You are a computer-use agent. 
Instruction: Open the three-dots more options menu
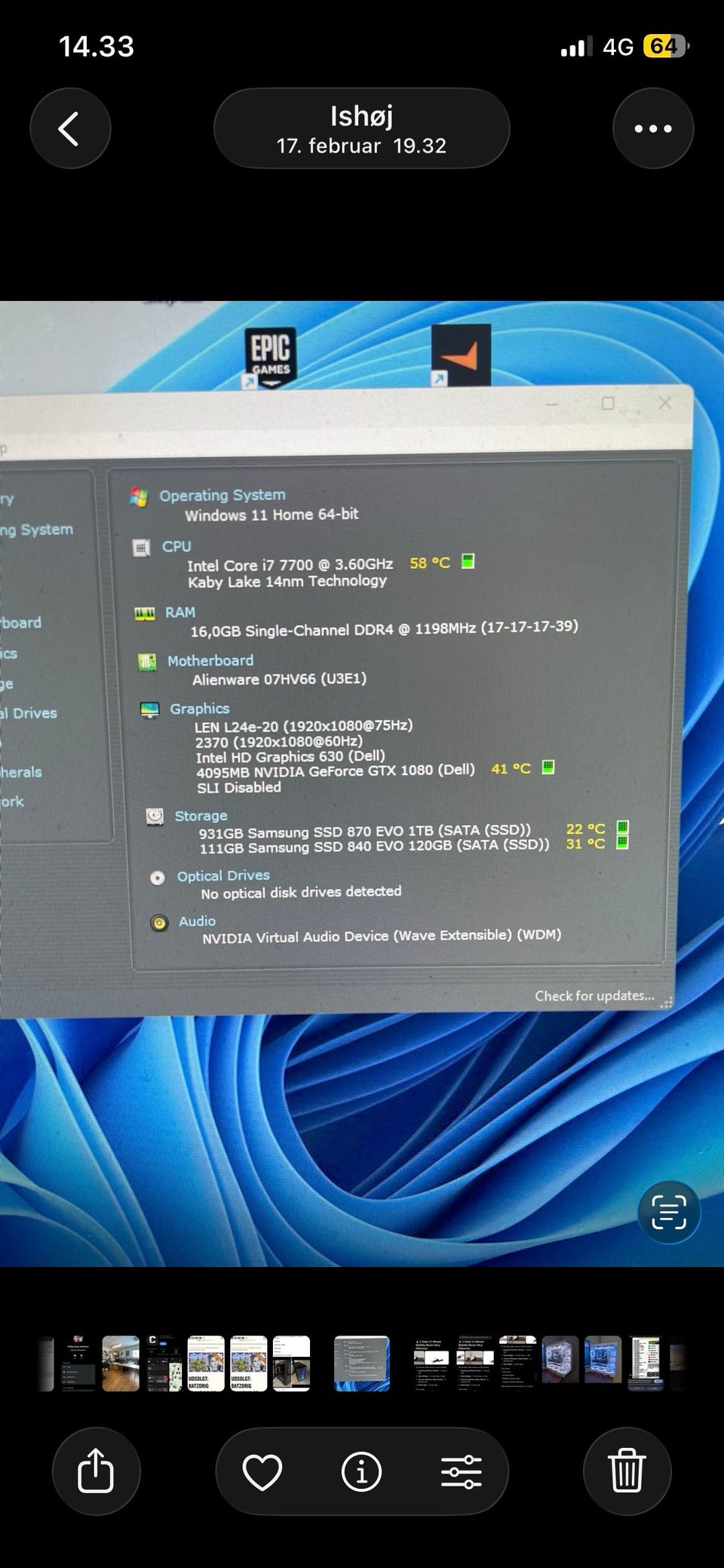click(x=653, y=128)
